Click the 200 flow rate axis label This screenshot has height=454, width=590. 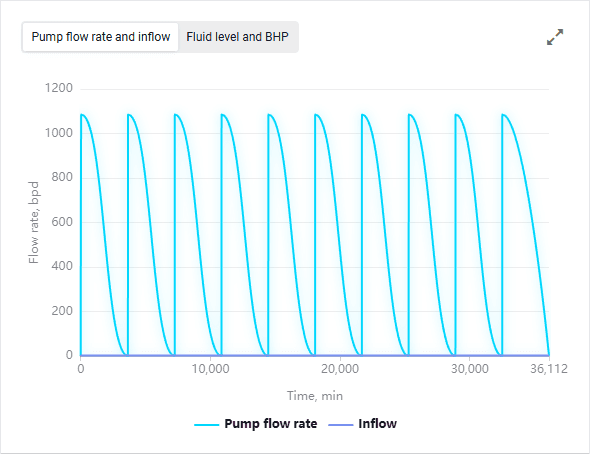tap(62, 311)
